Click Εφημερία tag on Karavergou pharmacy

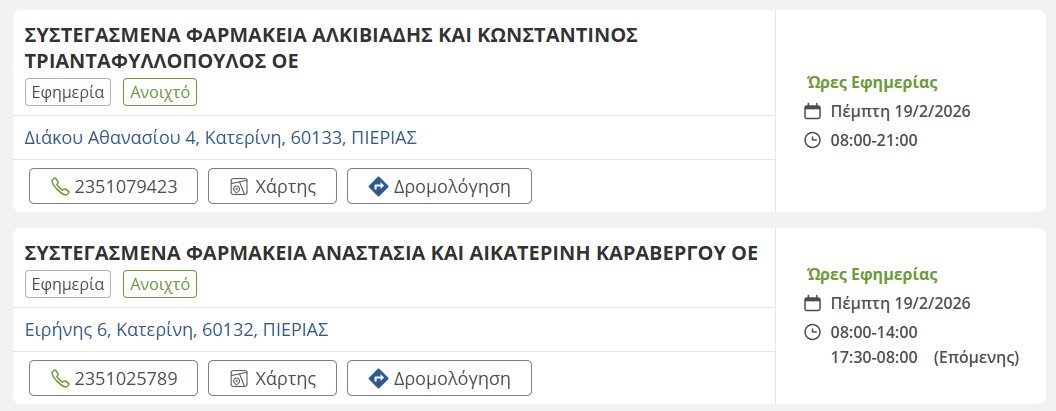(68, 285)
